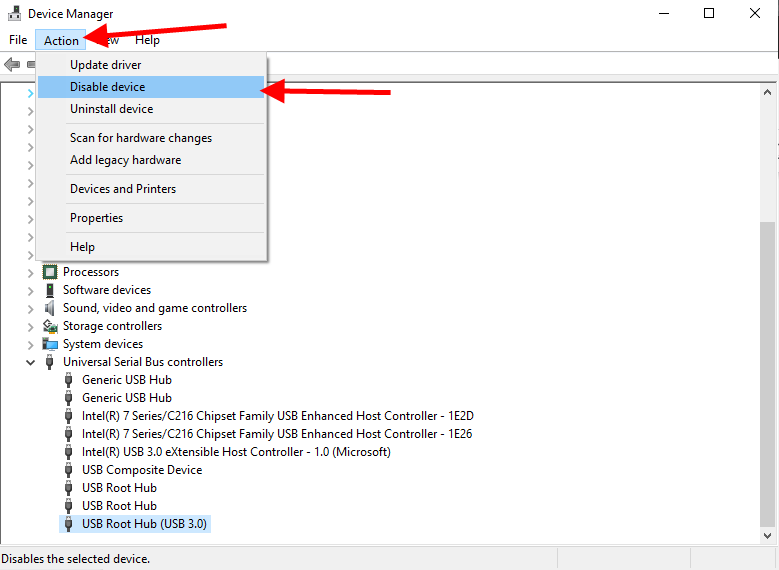Select the Enhanced Host Controller - 1E2D entry
Image resolution: width=779 pixels, height=570 pixels.
(278, 416)
